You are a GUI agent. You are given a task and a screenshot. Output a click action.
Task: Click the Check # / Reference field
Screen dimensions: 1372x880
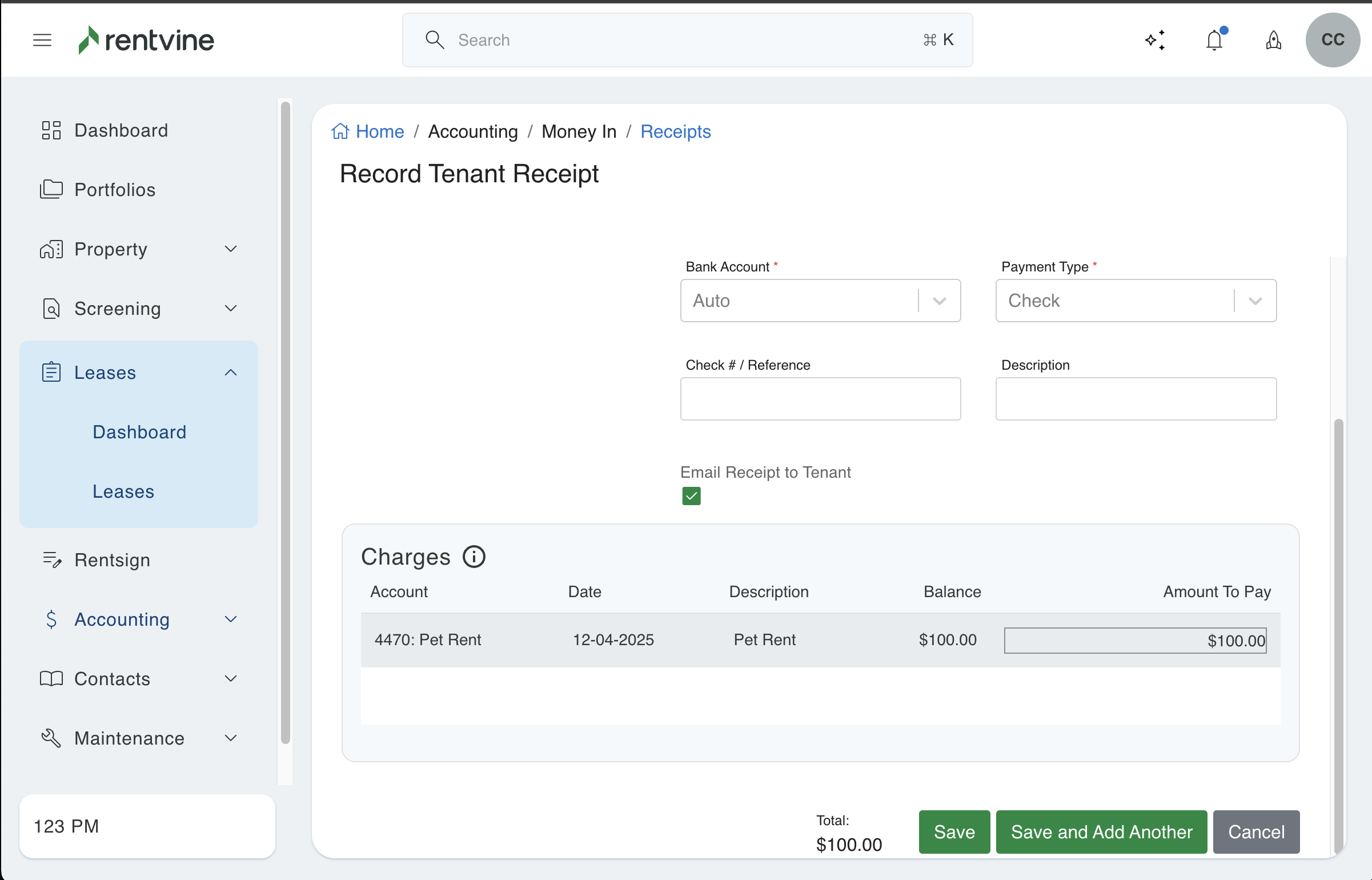(820, 399)
